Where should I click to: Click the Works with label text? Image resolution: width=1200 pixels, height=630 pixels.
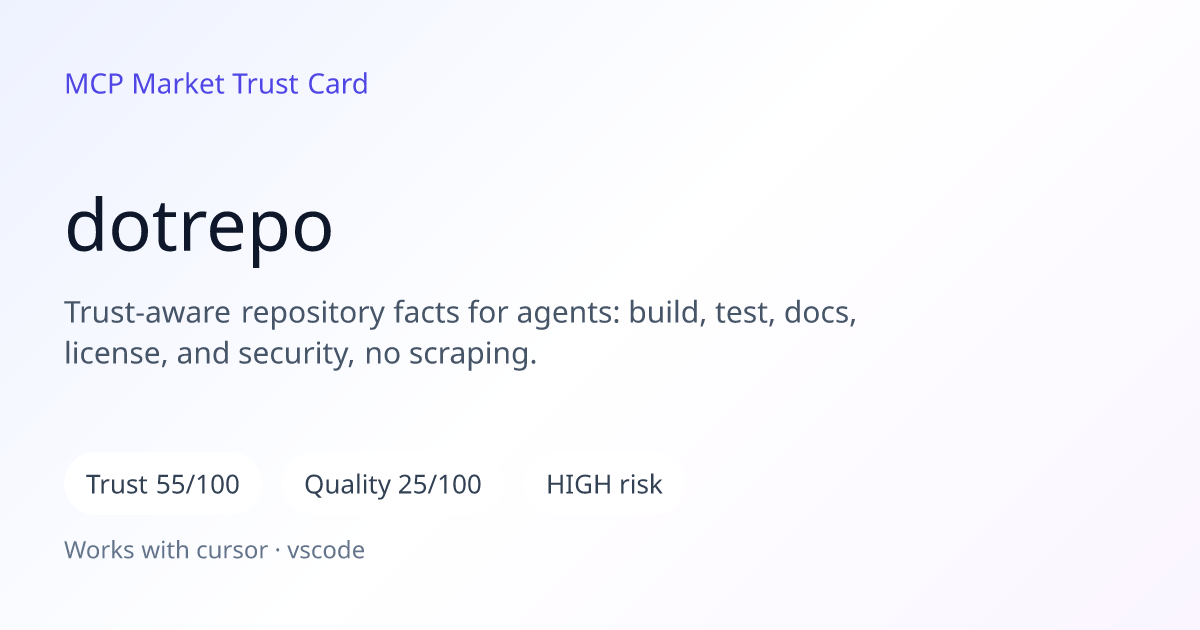click(x=133, y=550)
